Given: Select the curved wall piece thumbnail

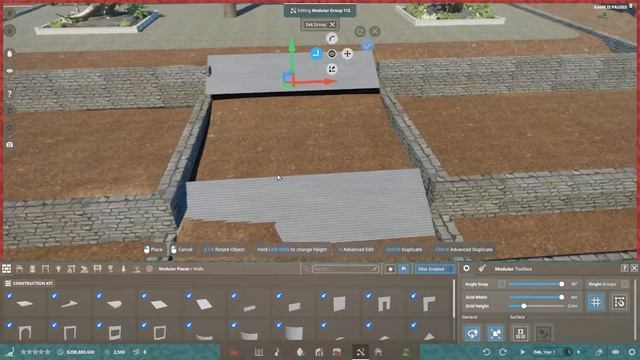Looking at the screenshot, I should point(294,331).
